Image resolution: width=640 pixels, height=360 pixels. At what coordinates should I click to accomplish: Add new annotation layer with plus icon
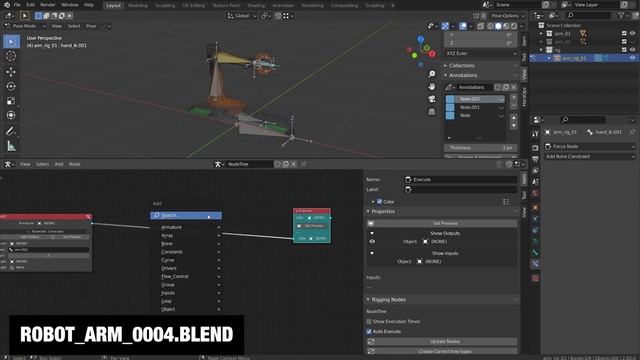pyautogui.click(x=513, y=98)
